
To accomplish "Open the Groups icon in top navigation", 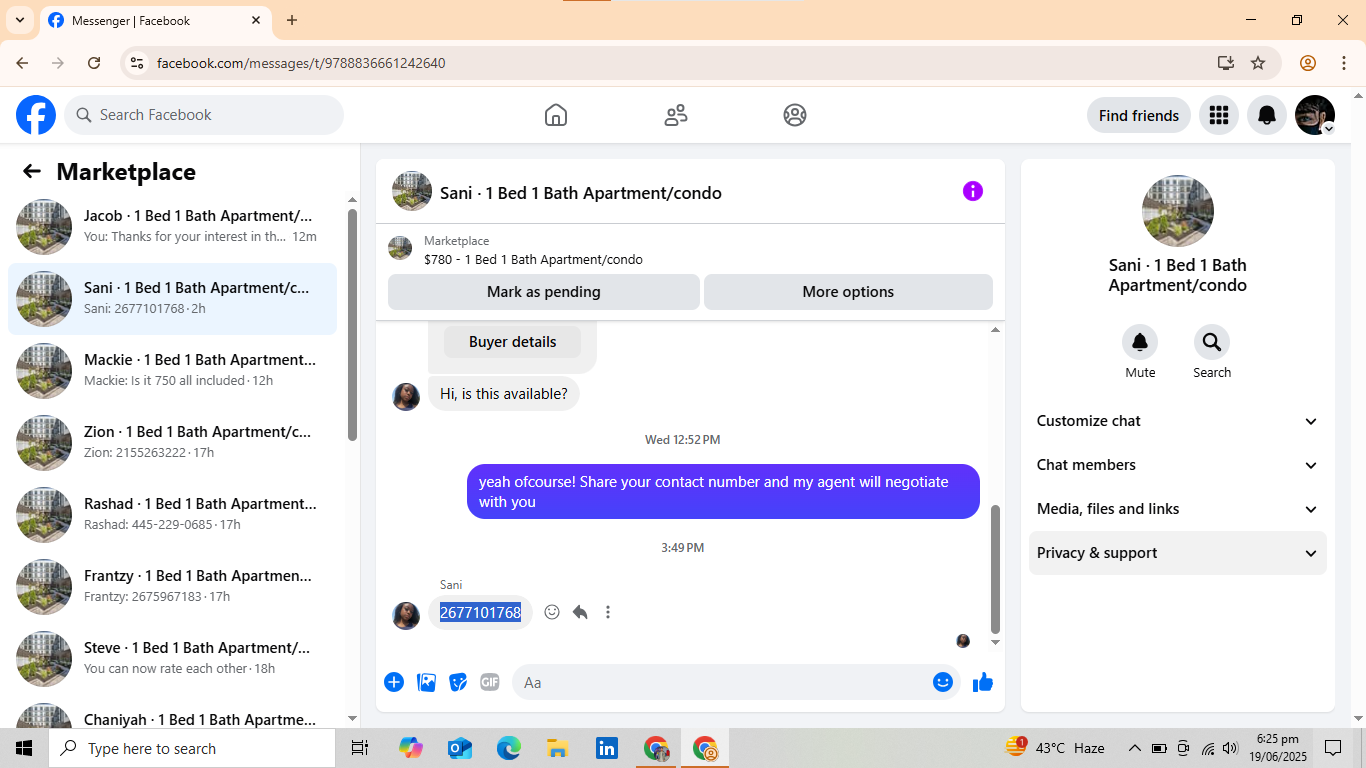I will click(x=795, y=115).
